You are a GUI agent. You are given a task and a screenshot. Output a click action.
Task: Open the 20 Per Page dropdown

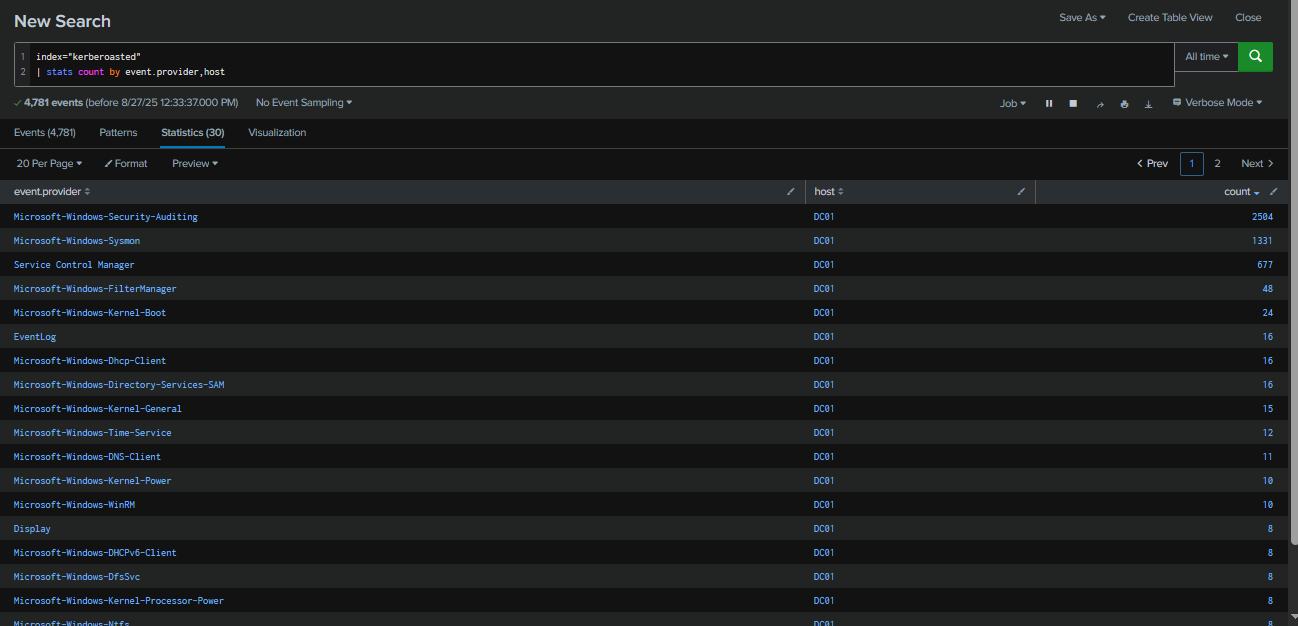[x=50, y=163]
